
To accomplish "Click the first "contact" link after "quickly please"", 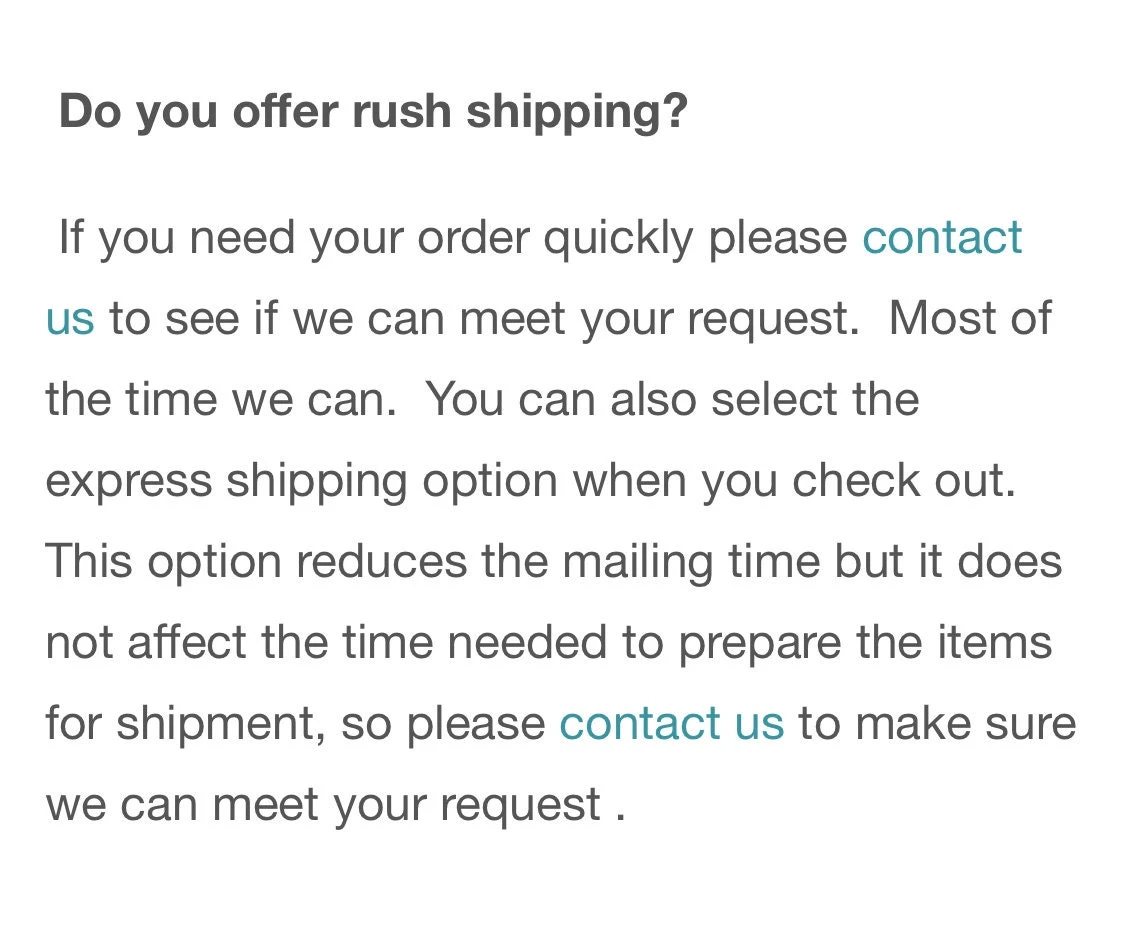I will click(941, 238).
